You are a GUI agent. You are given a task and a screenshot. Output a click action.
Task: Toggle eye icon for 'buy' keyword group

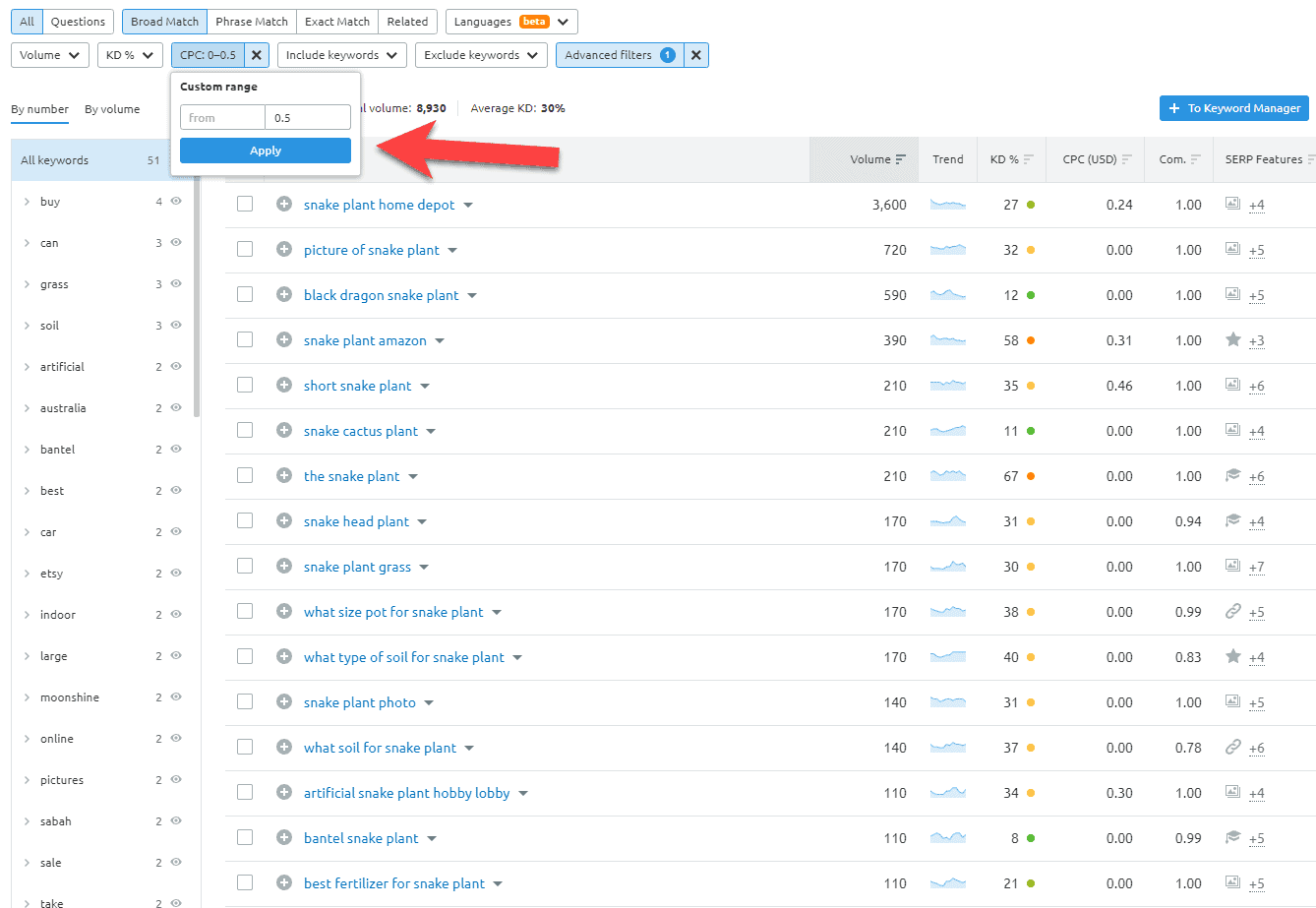[x=176, y=201]
